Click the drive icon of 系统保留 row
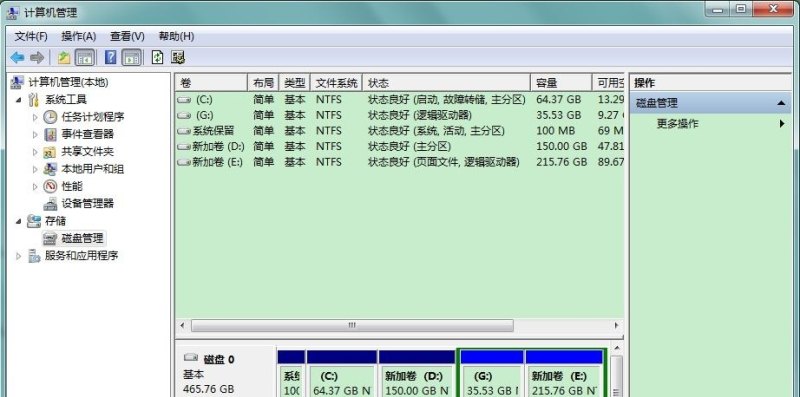Image resolution: width=800 pixels, height=397 pixels. click(184, 131)
